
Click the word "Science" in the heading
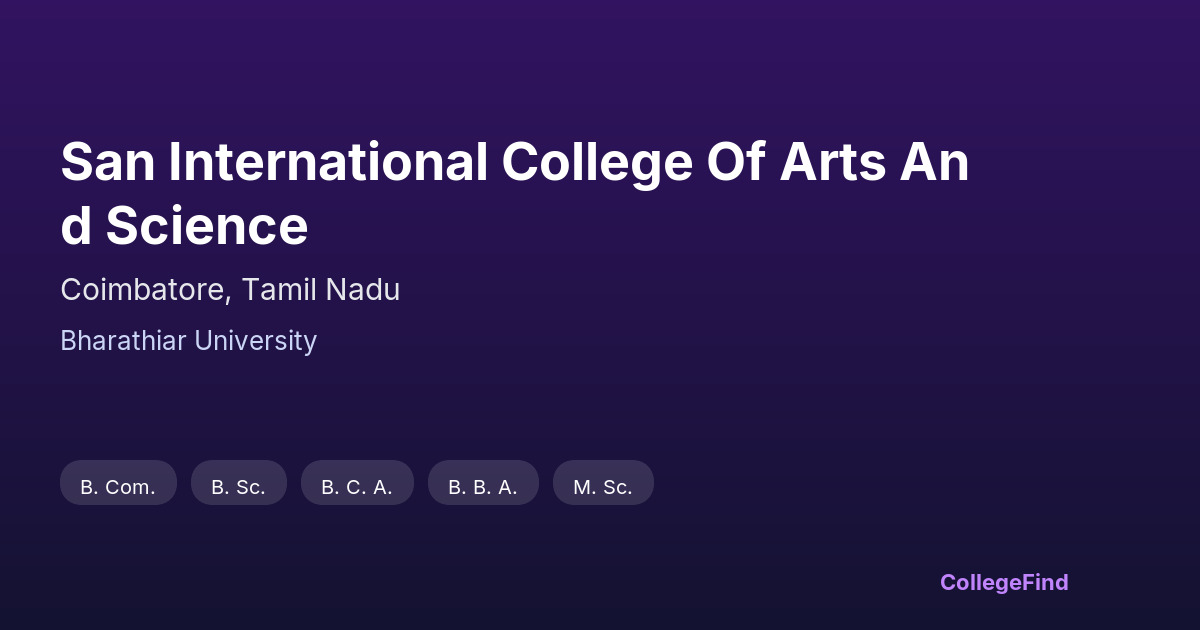click(x=206, y=226)
